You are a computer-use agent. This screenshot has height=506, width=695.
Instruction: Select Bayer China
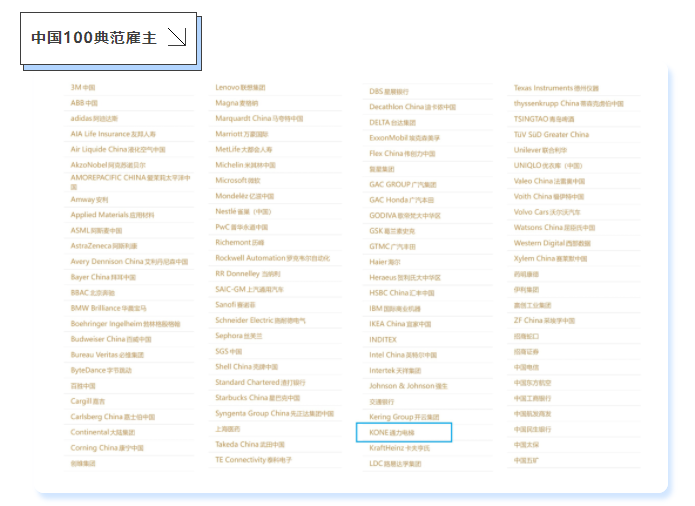pos(103,277)
